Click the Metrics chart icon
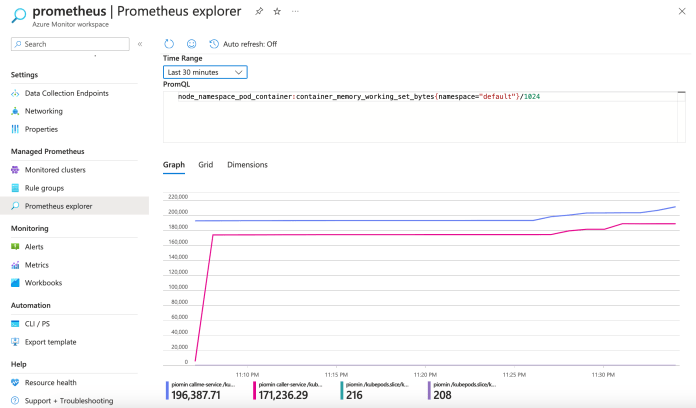Image resolution: width=696 pixels, height=408 pixels. click(15, 265)
